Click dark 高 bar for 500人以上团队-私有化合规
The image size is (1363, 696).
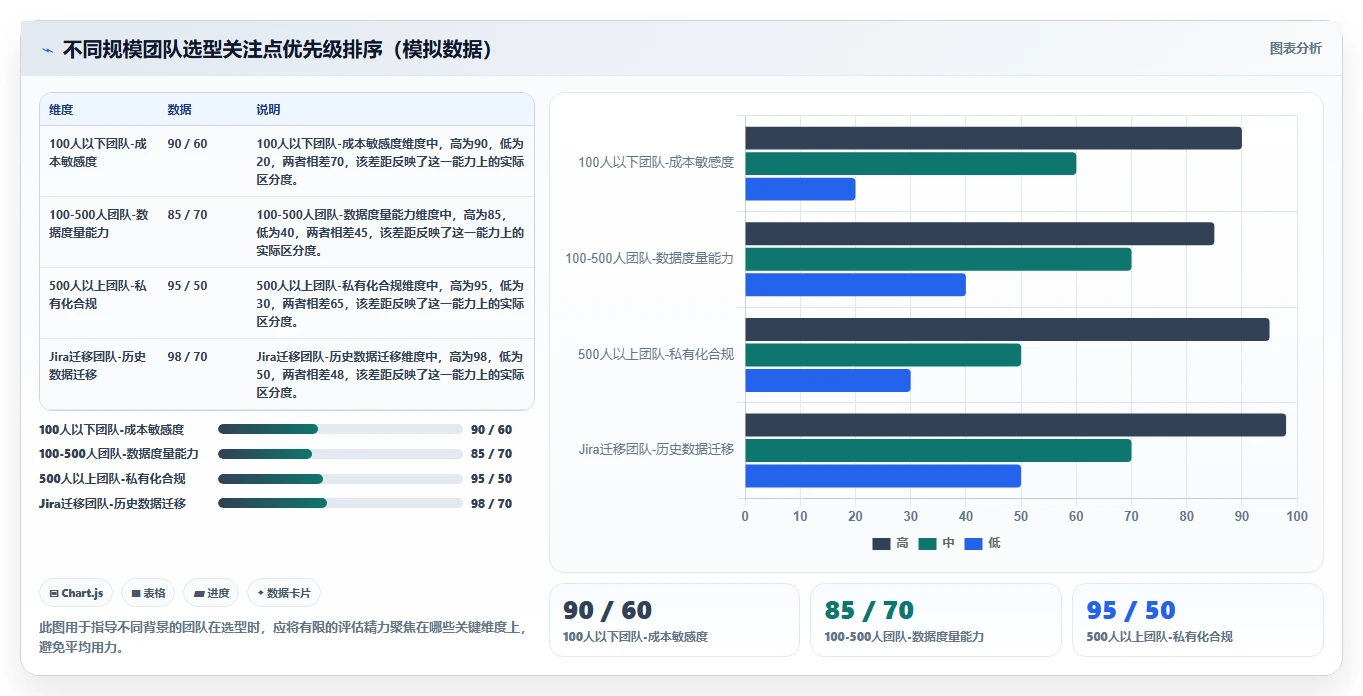pyautogui.click(x=1007, y=329)
